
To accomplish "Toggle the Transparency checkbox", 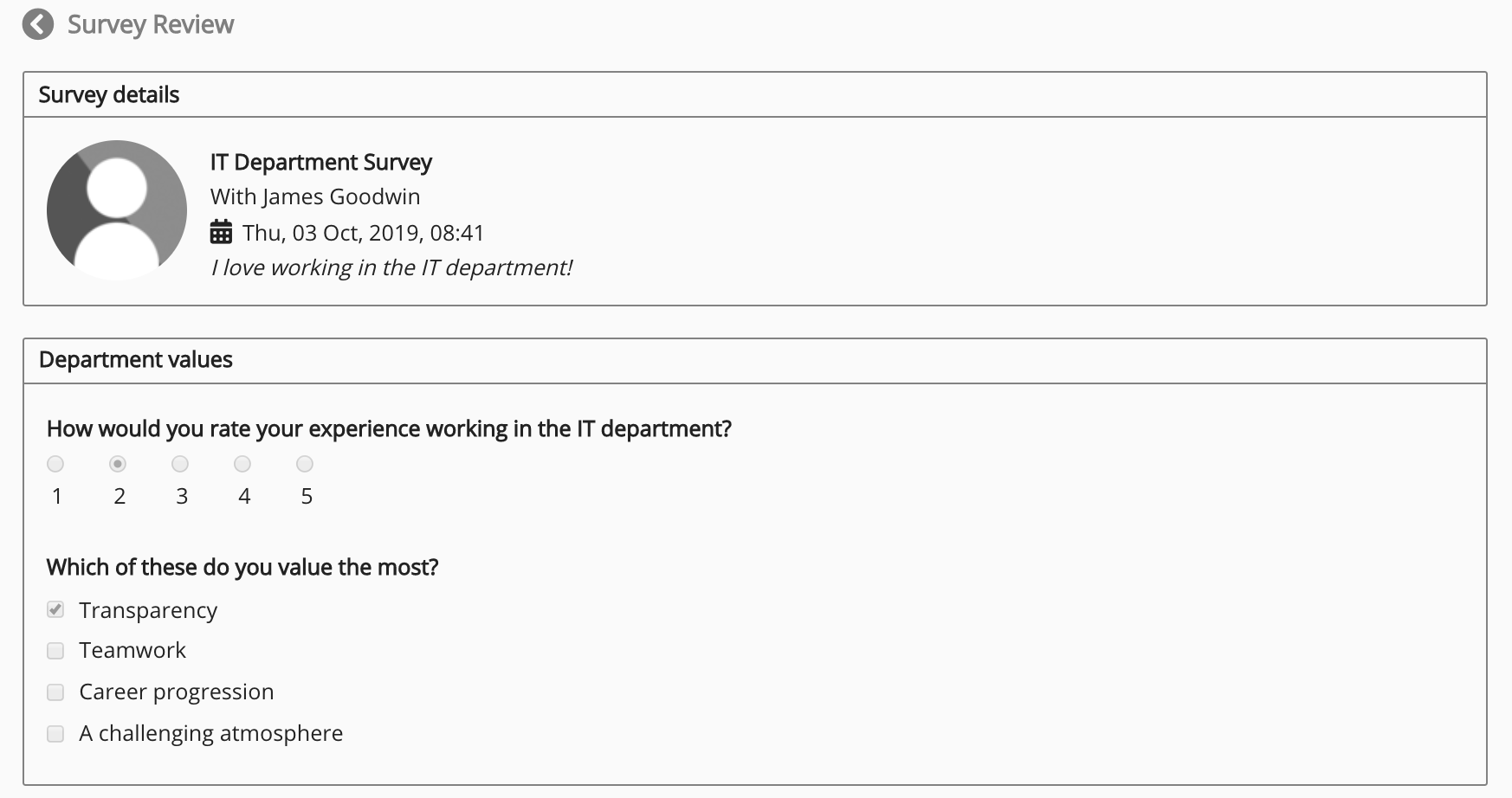I will click(x=55, y=610).
